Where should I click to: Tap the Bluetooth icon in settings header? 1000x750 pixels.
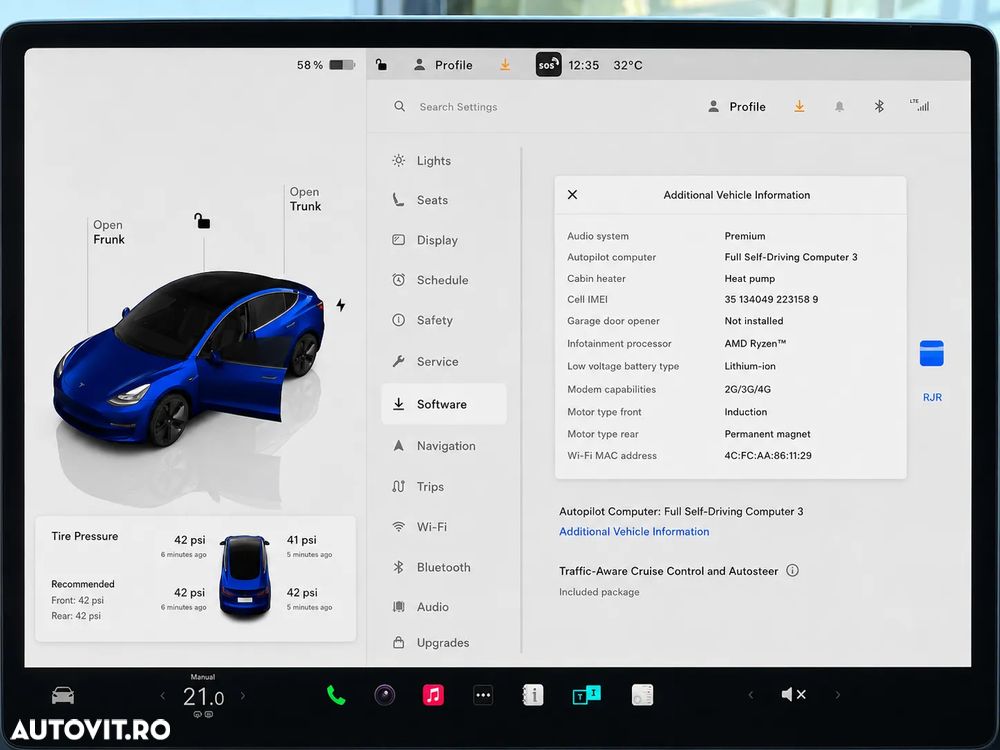pyautogui.click(x=879, y=107)
